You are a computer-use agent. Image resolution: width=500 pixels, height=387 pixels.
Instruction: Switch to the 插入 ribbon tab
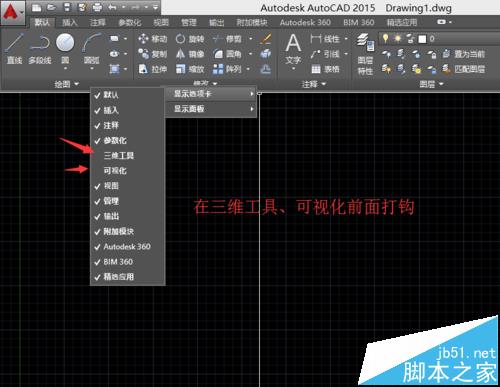pos(70,22)
